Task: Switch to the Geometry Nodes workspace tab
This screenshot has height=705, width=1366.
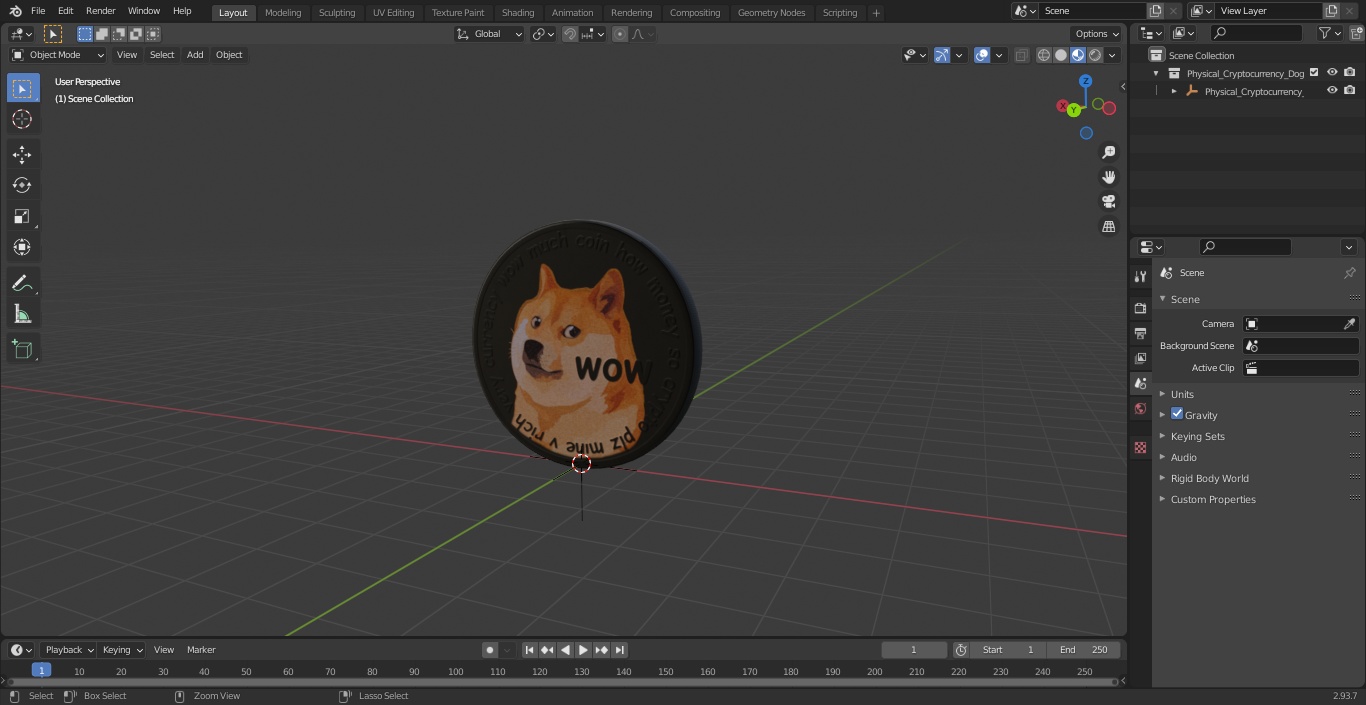Action: click(771, 12)
